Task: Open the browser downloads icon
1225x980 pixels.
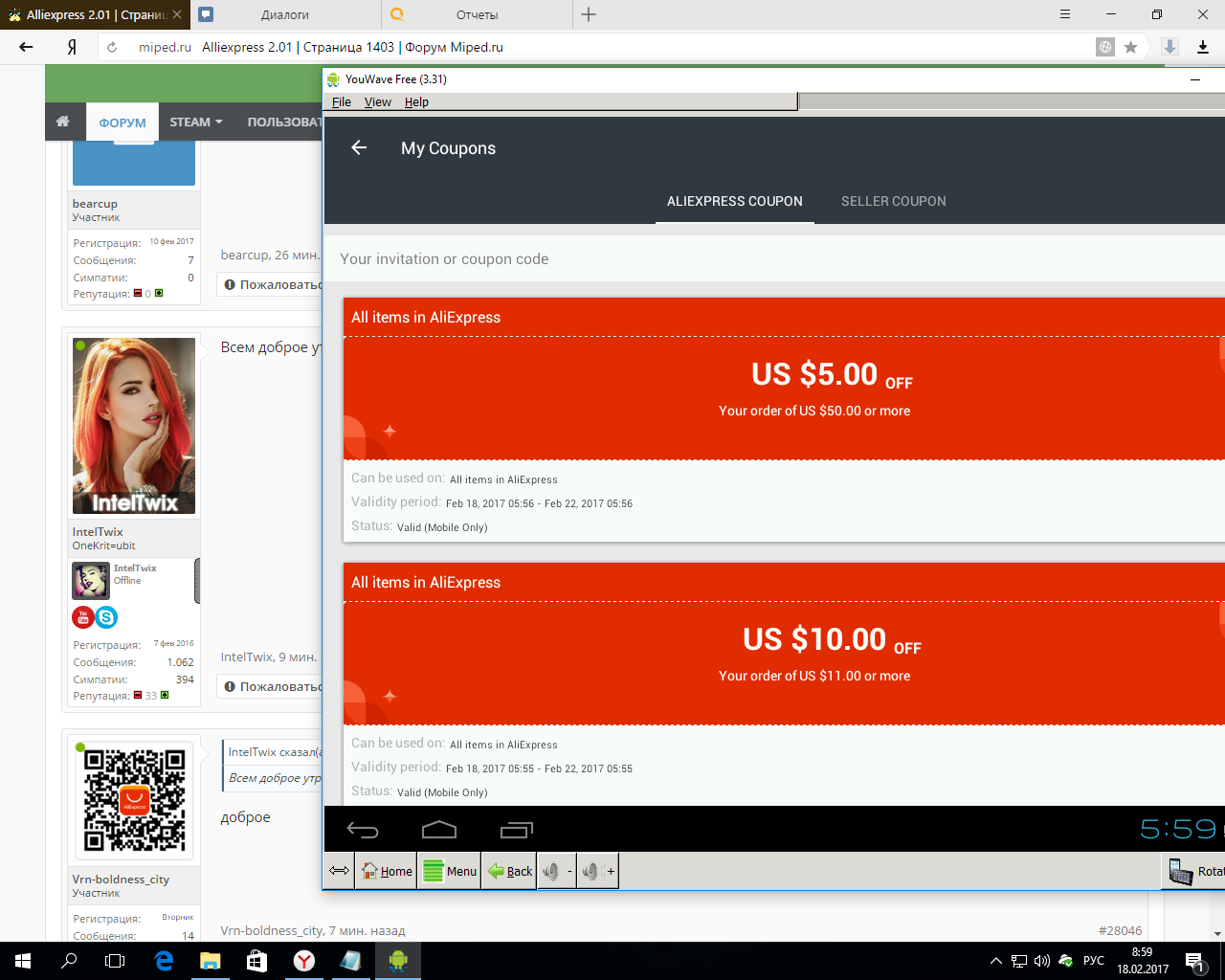Action: pos(1203,47)
